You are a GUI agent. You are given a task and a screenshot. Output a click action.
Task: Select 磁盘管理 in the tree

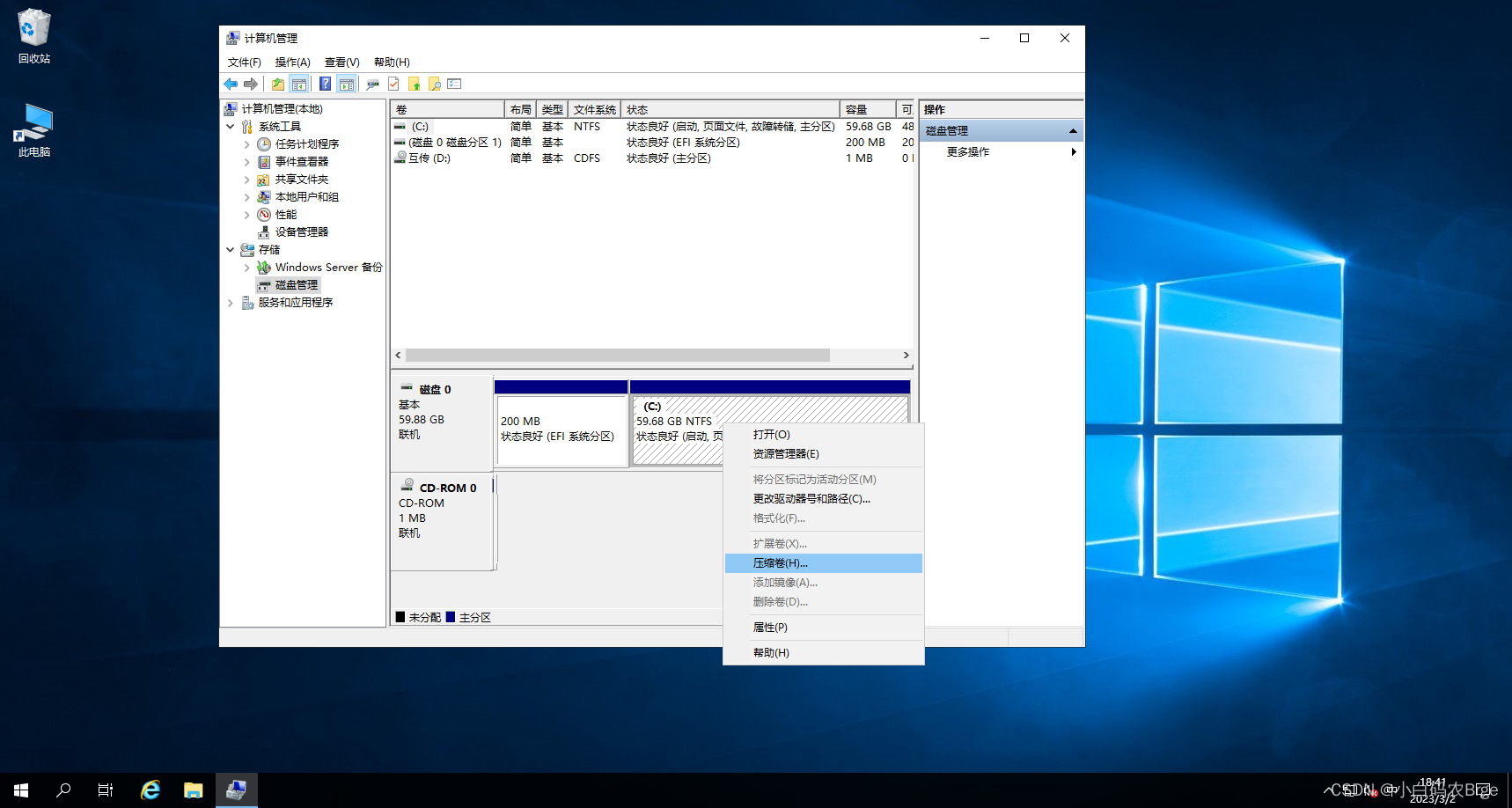point(297,285)
